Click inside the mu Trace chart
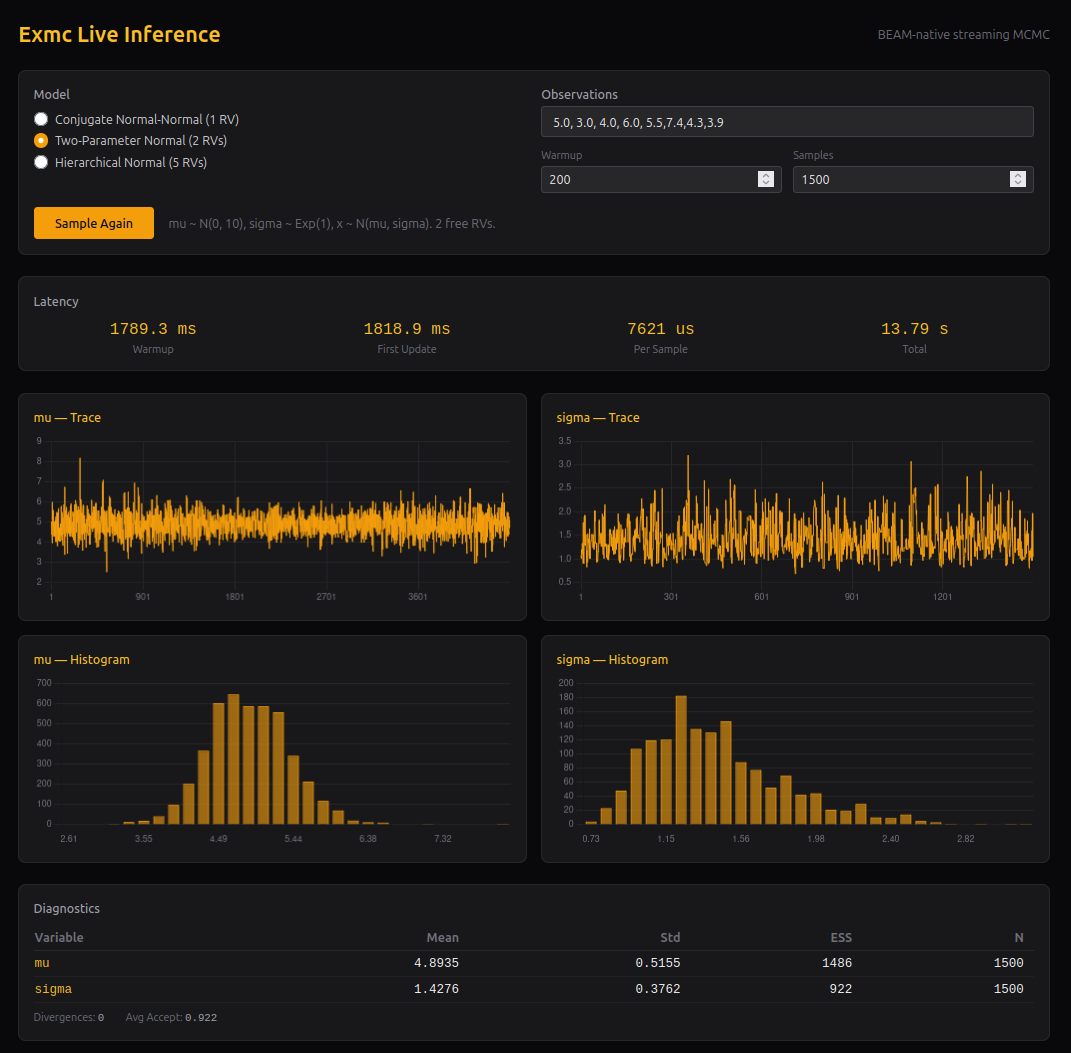The width and height of the screenshot is (1071, 1053). [280, 520]
